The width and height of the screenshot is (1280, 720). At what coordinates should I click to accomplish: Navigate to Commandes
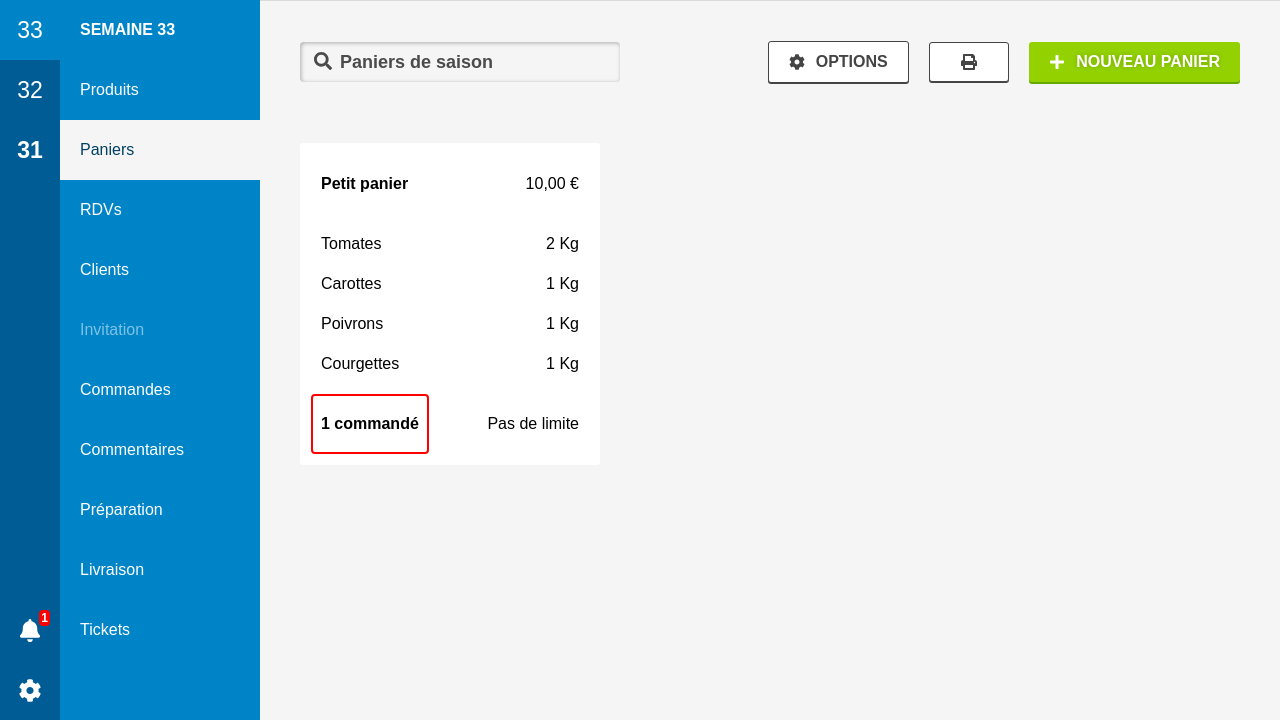125,390
